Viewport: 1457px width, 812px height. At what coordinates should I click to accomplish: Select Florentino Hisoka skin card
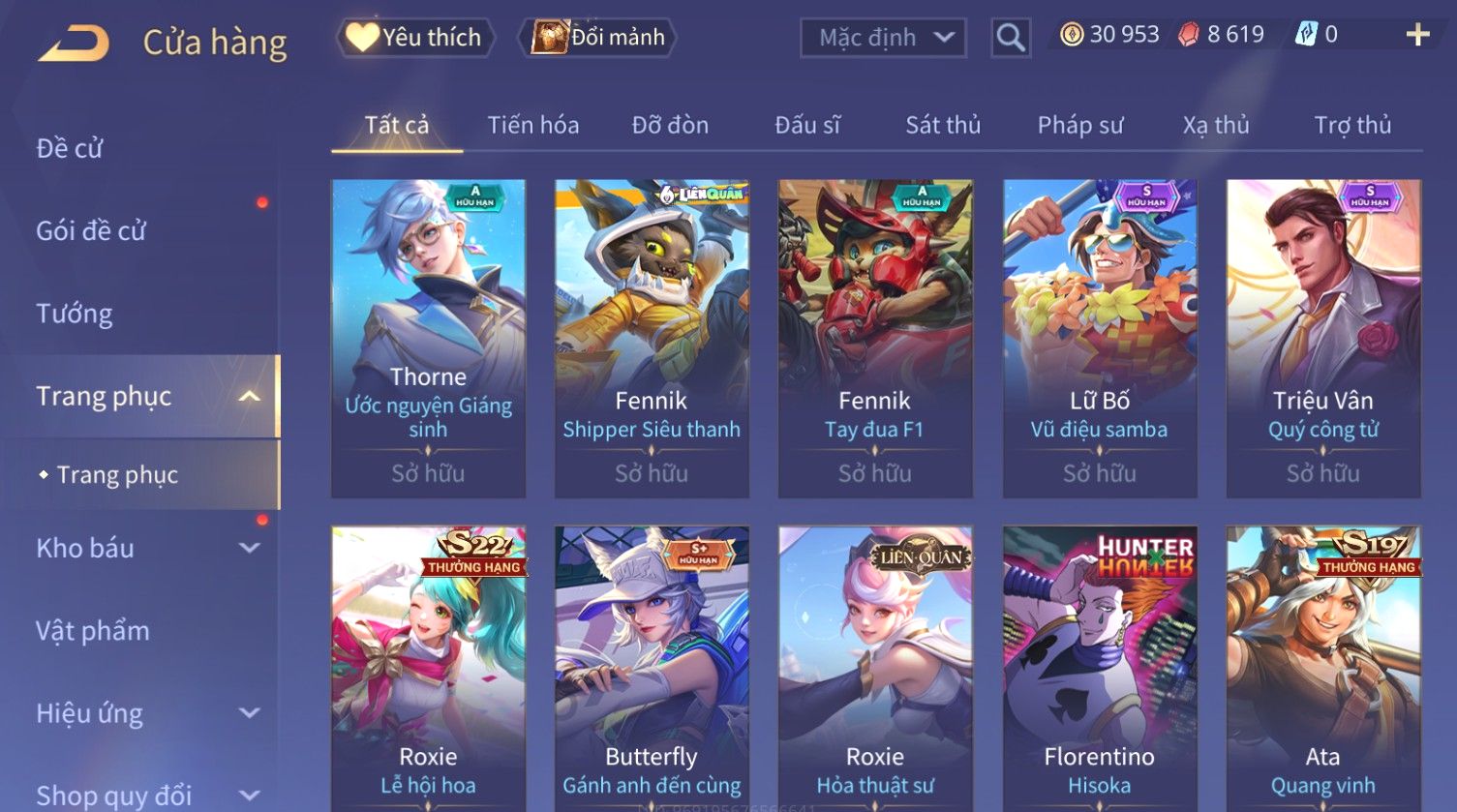click(x=1100, y=668)
